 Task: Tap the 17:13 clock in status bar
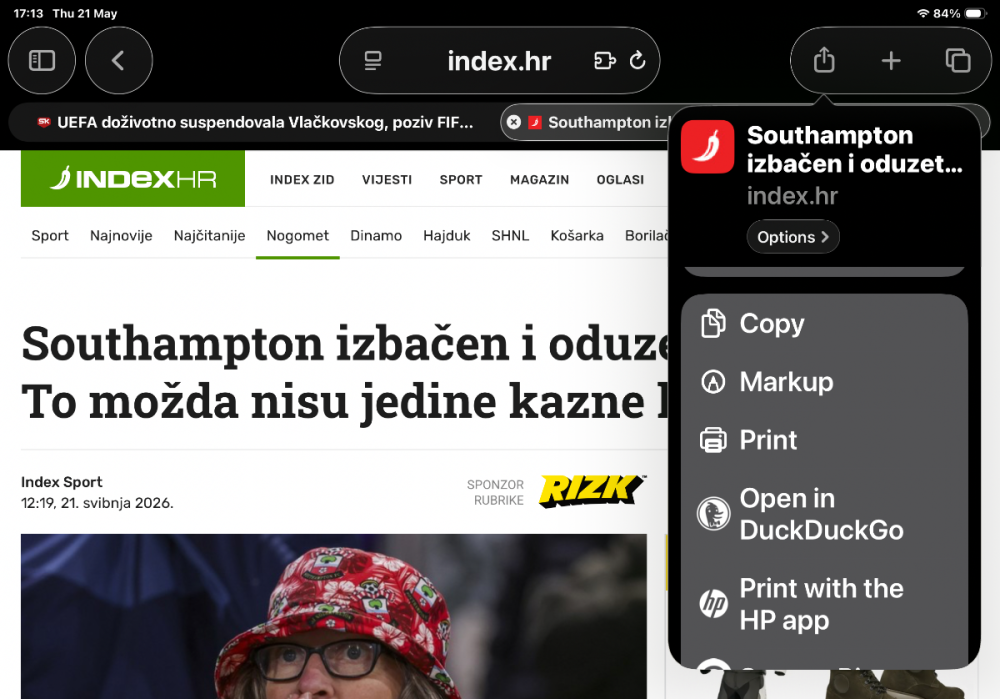[x=28, y=13]
